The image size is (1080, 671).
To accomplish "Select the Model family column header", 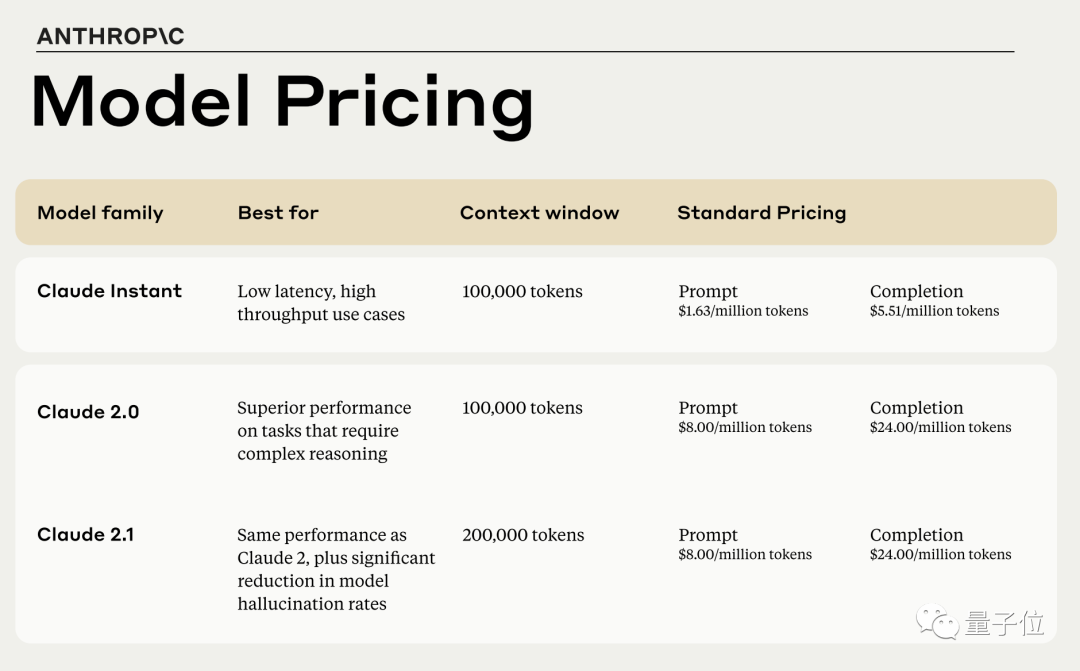I will pos(100,213).
